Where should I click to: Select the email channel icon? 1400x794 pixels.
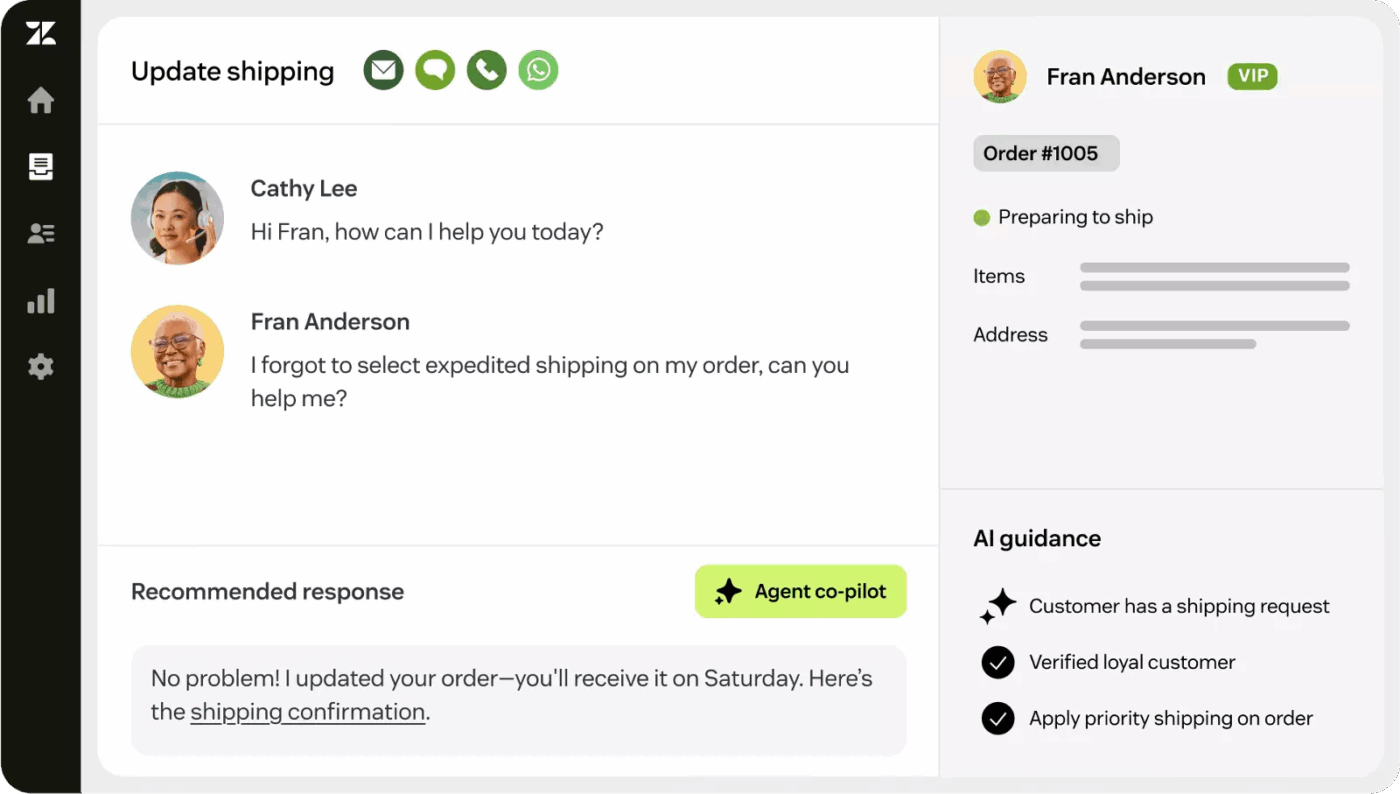383,70
